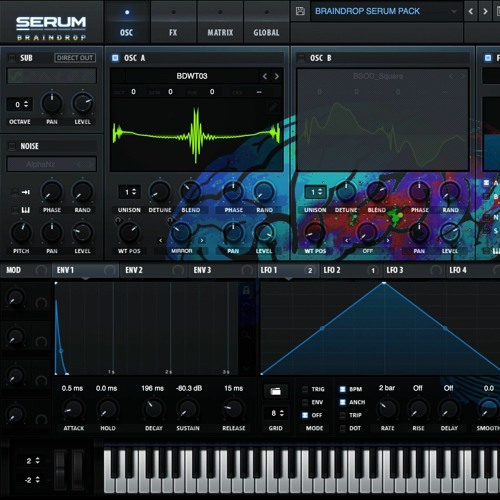Viewport: 500px width, 500px height.
Task: Click the save preset floppy icon
Action: pyautogui.click(x=300, y=11)
